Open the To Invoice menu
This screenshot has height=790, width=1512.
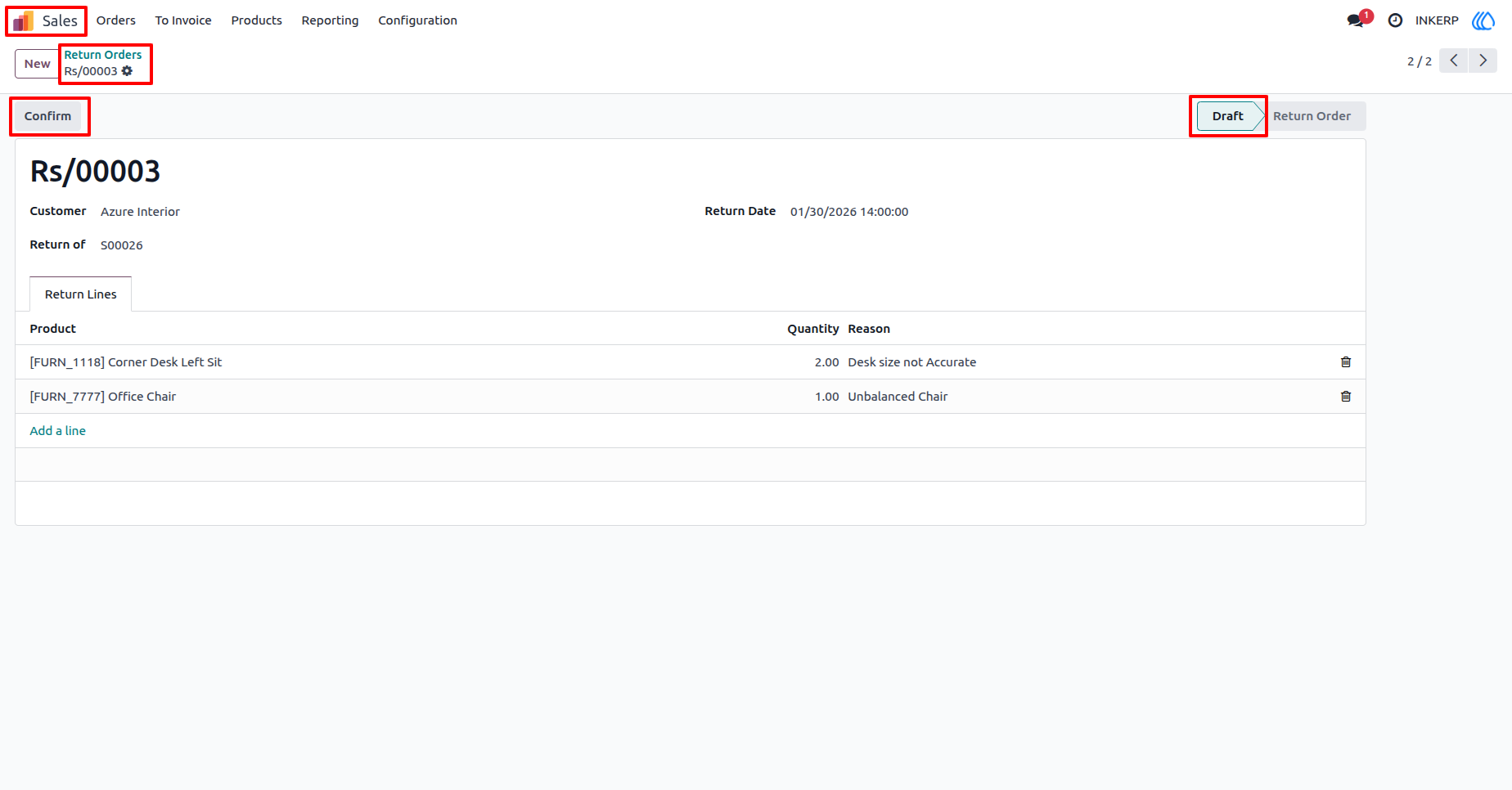[x=183, y=20]
